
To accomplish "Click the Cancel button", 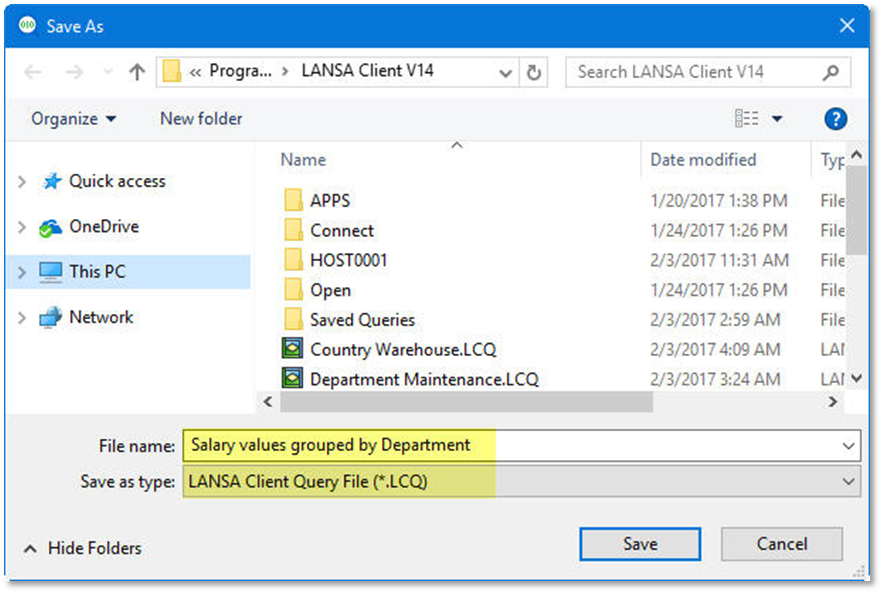I will pos(782,544).
